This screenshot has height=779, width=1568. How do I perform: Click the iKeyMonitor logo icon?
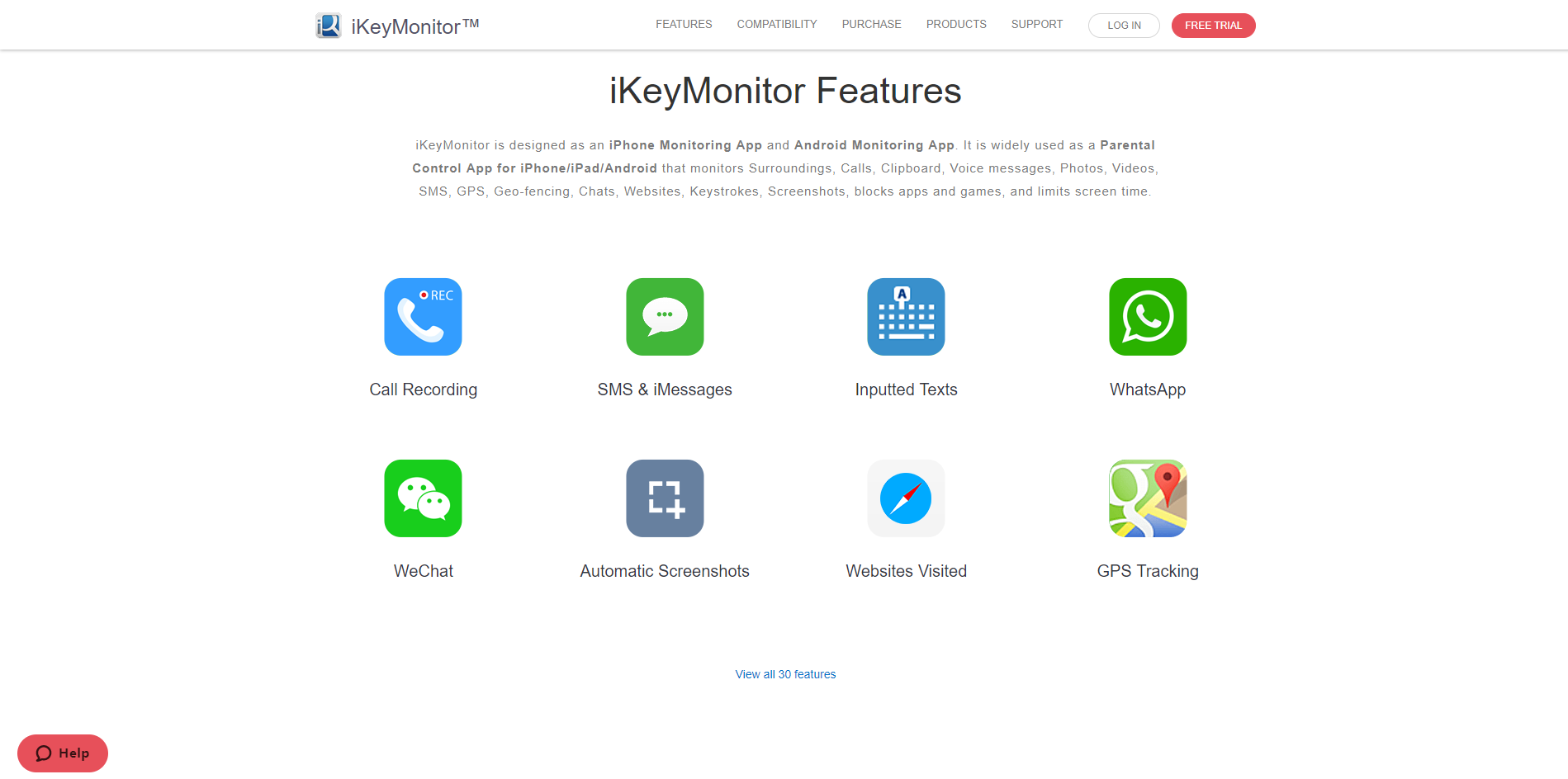point(329,26)
